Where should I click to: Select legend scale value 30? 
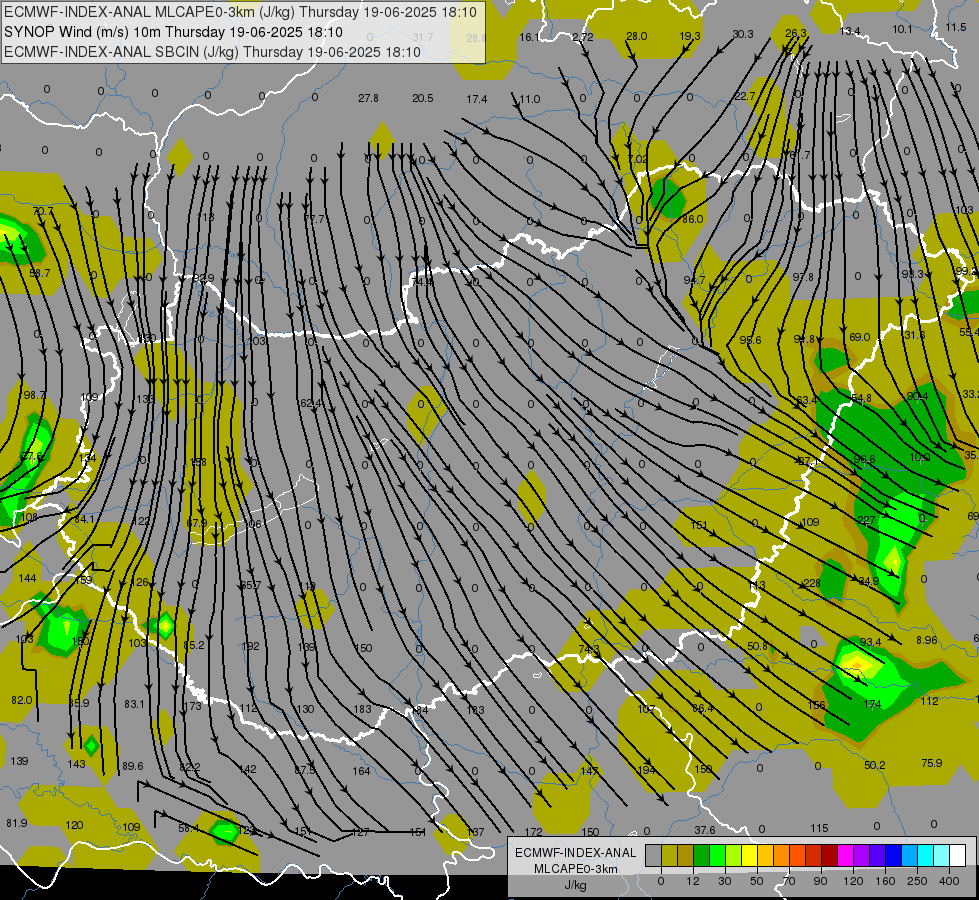724,881
